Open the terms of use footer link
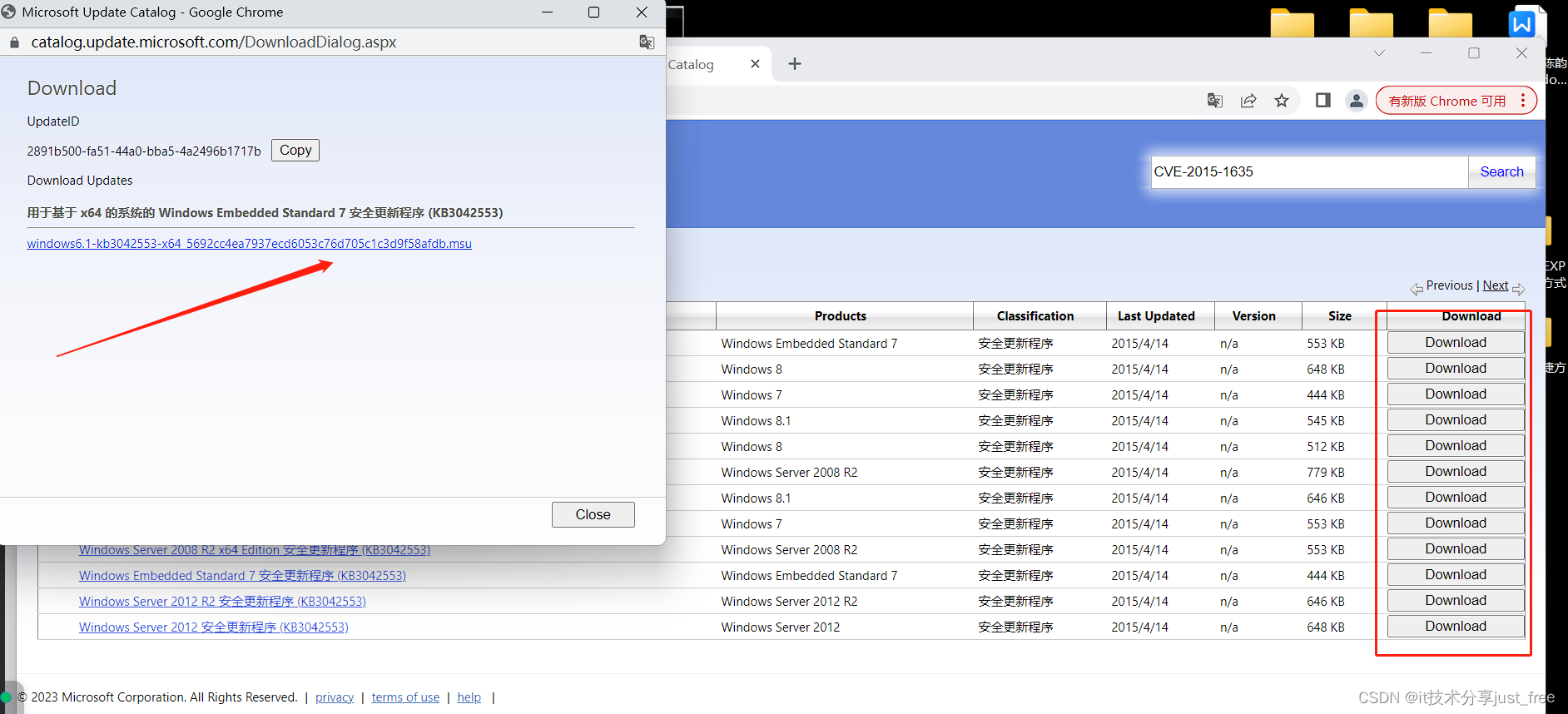The width and height of the screenshot is (1568, 714). [405, 697]
